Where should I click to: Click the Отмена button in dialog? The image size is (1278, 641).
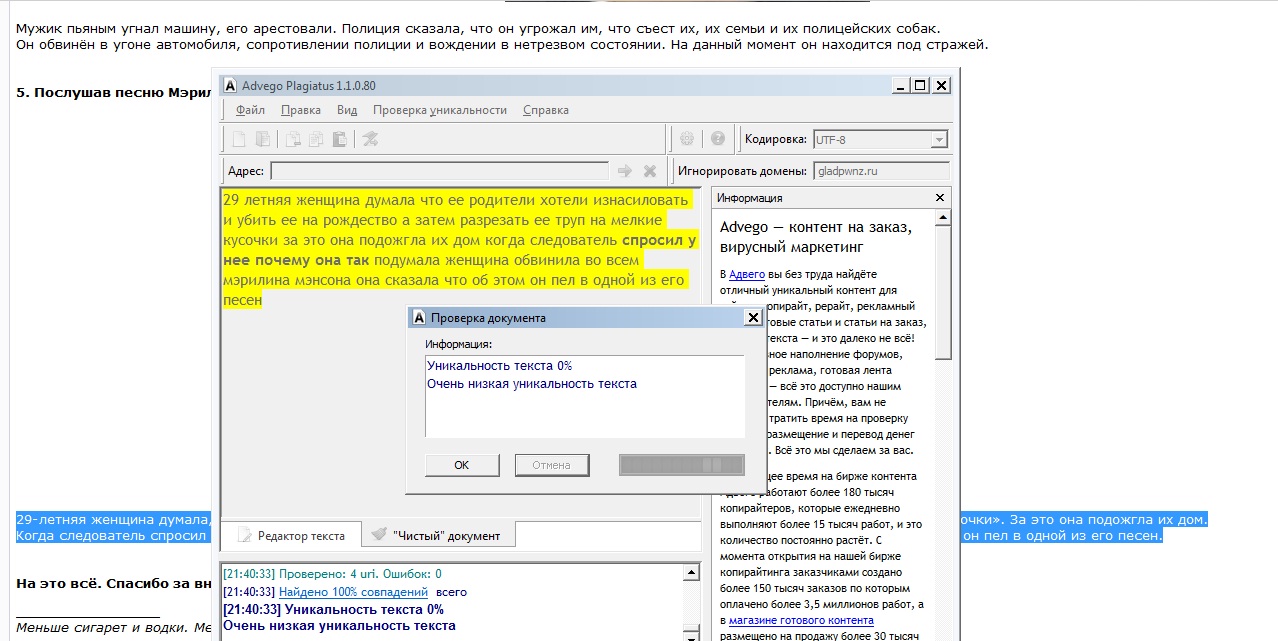pos(552,465)
